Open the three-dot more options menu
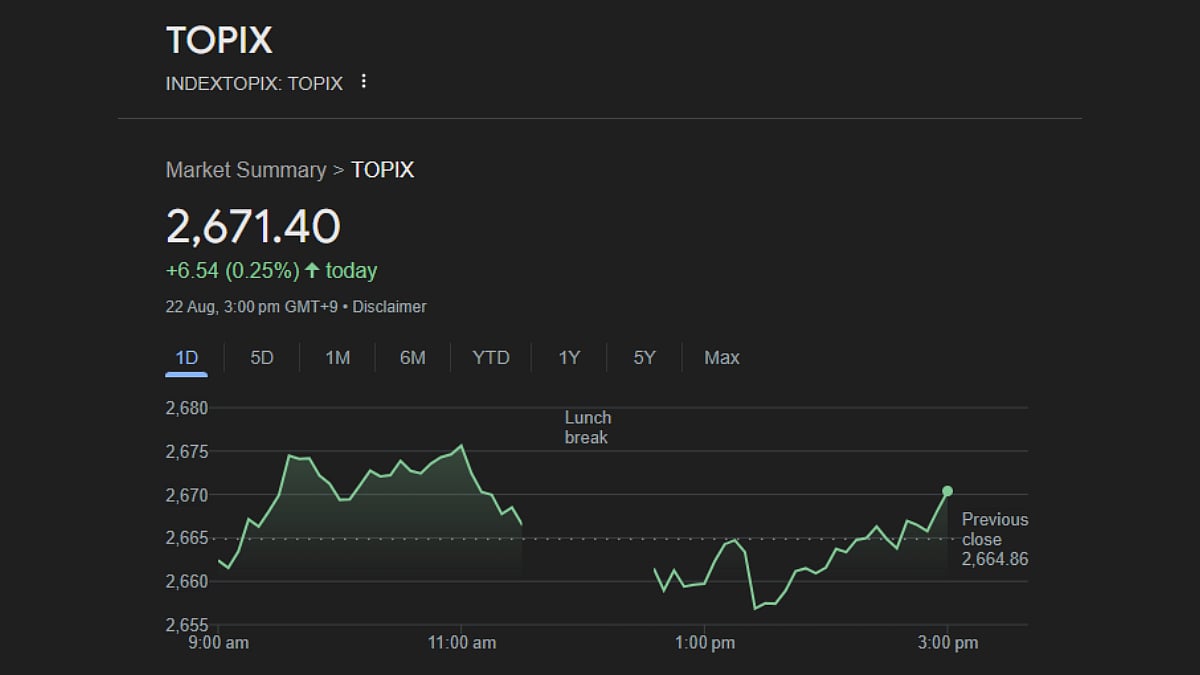The height and width of the screenshot is (675, 1200). click(x=363, y=82)
